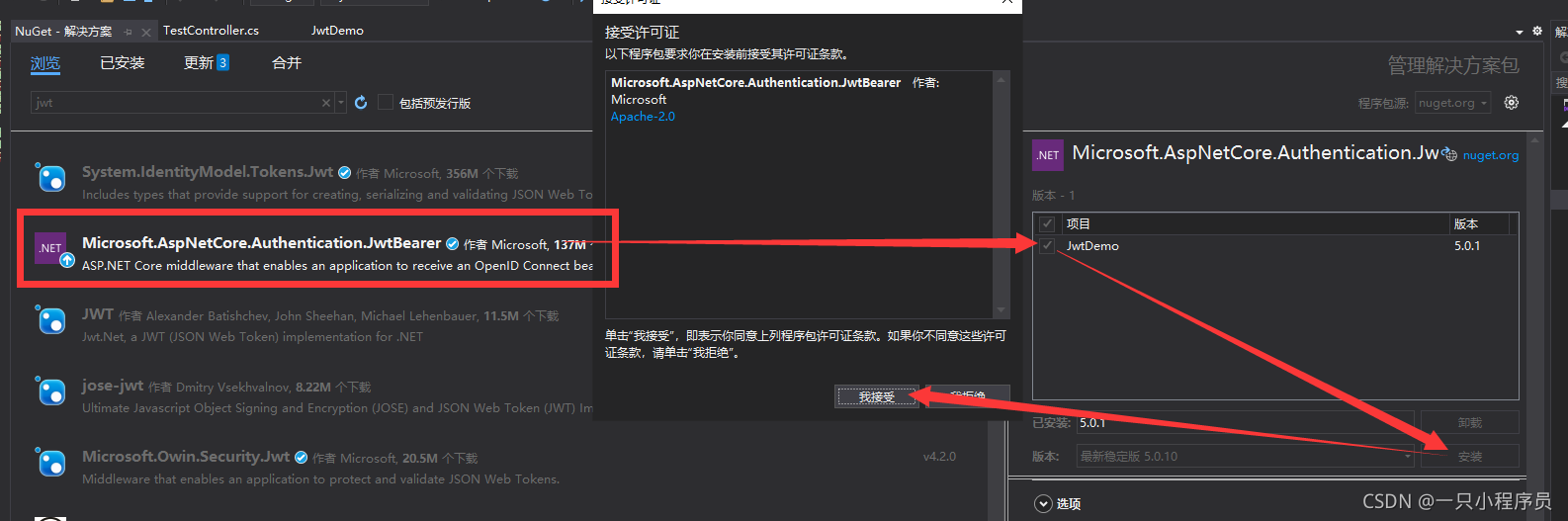
Task: Open the Apache-2.0 license link
Action: click(x=643, y=117)
